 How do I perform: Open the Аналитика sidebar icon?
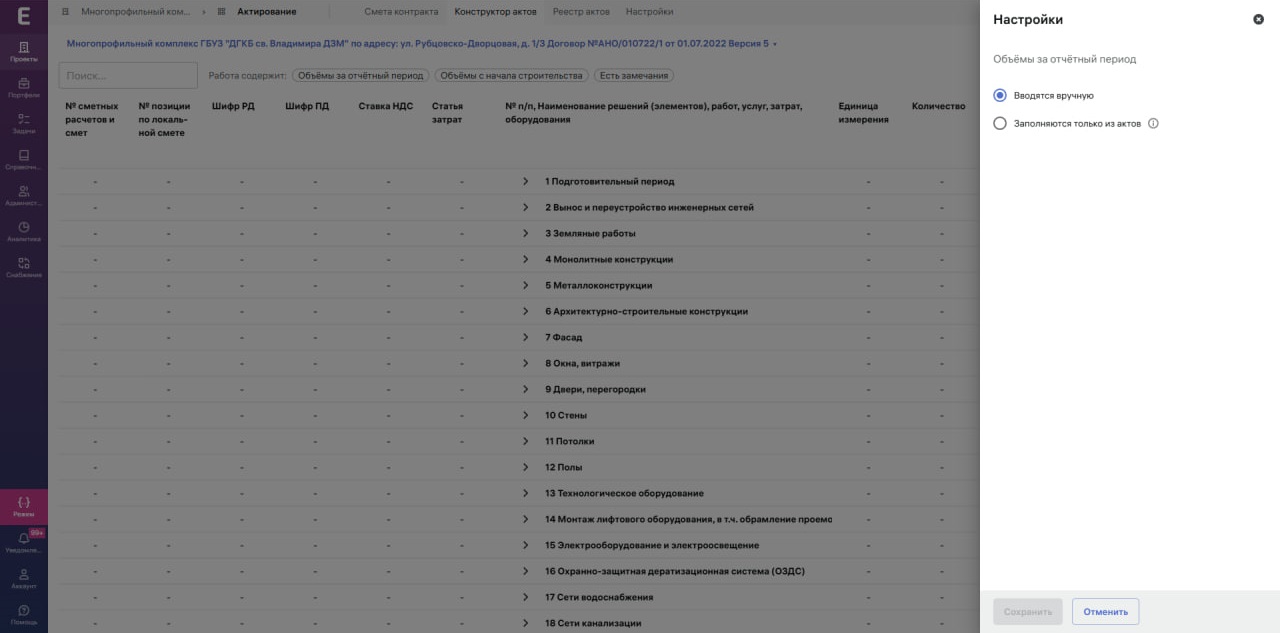(24, 231)
